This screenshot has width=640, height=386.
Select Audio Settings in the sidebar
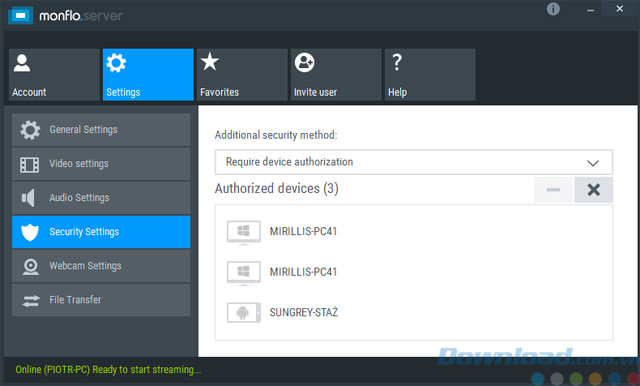click(x=101, y=198)
